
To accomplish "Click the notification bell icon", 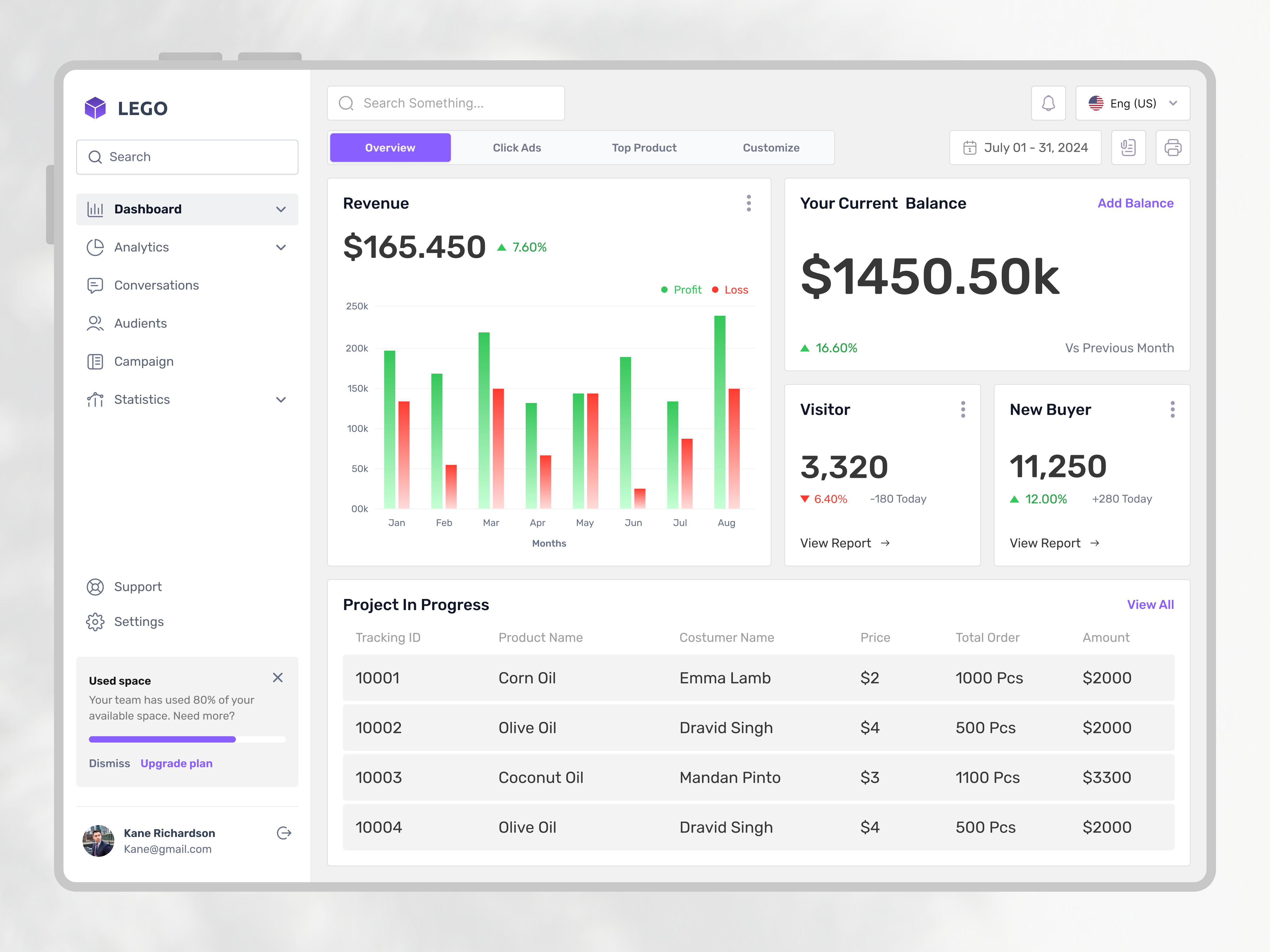I will [1048, 103].
